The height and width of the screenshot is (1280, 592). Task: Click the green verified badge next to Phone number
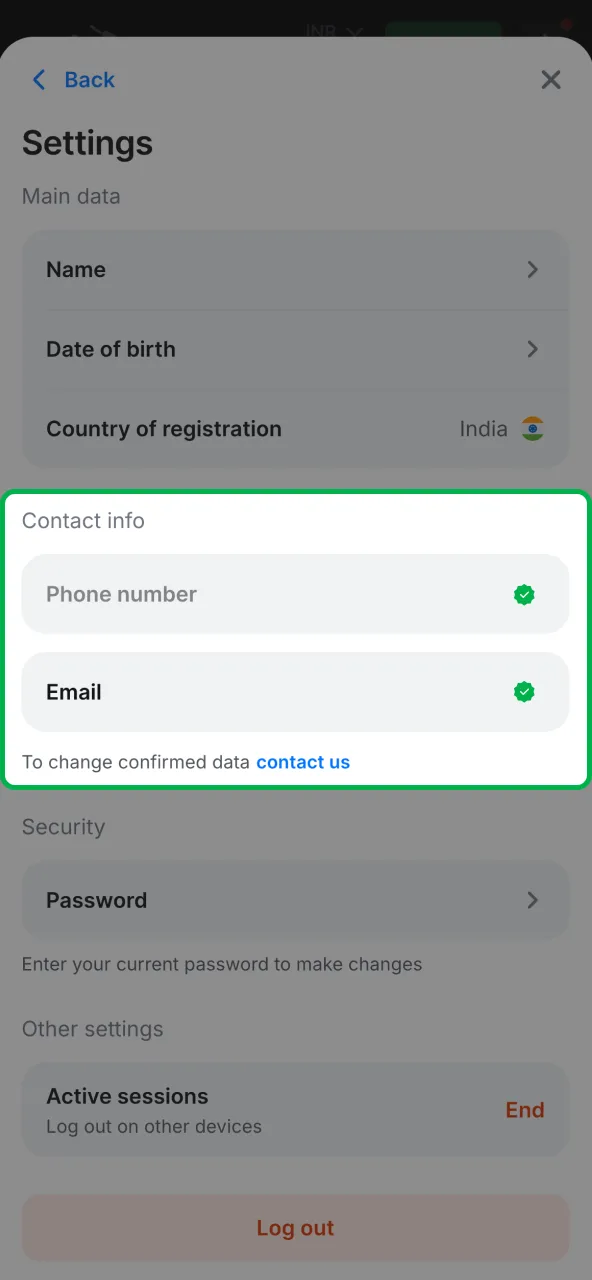click(x=524, y=594)
